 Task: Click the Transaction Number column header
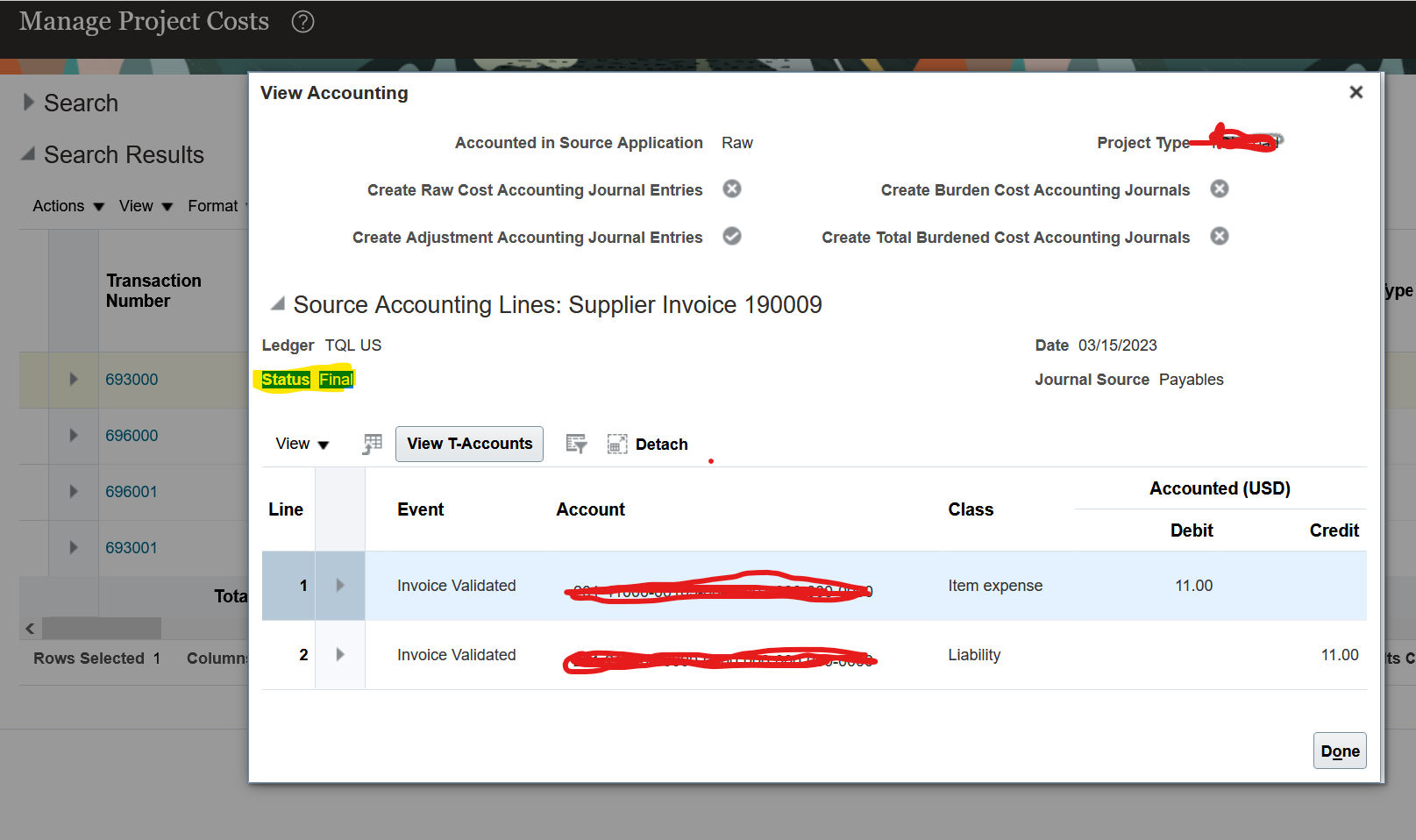(x=153, y=290)
